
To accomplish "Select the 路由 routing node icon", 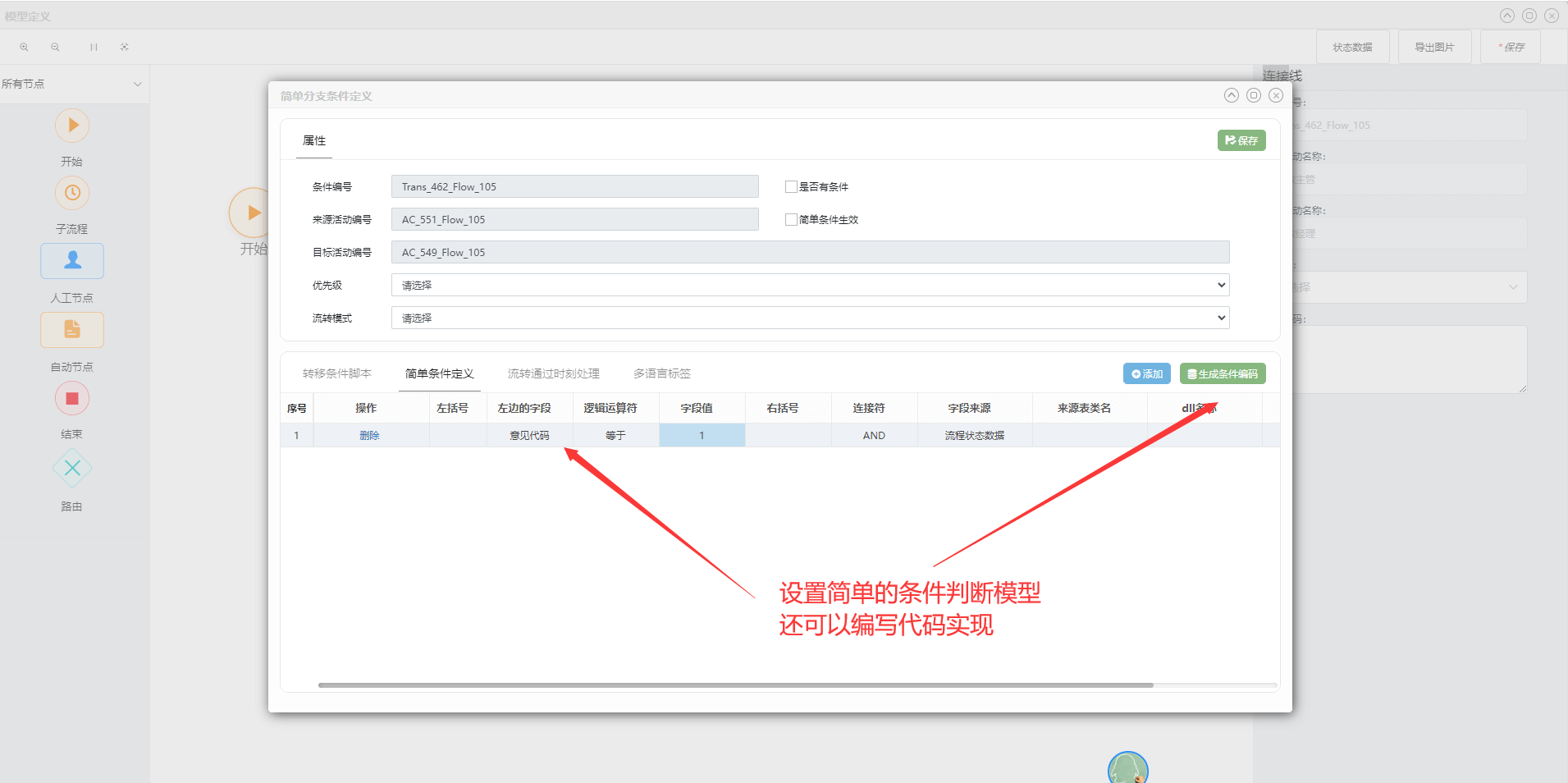I will pos(72,469).
